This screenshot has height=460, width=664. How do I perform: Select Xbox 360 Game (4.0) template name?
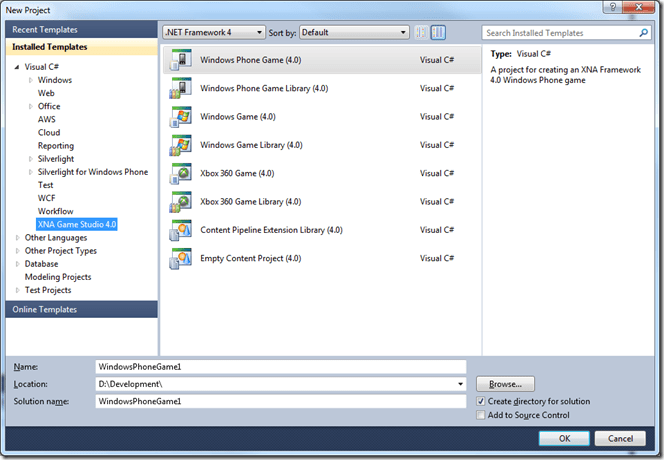coord(237,173)
